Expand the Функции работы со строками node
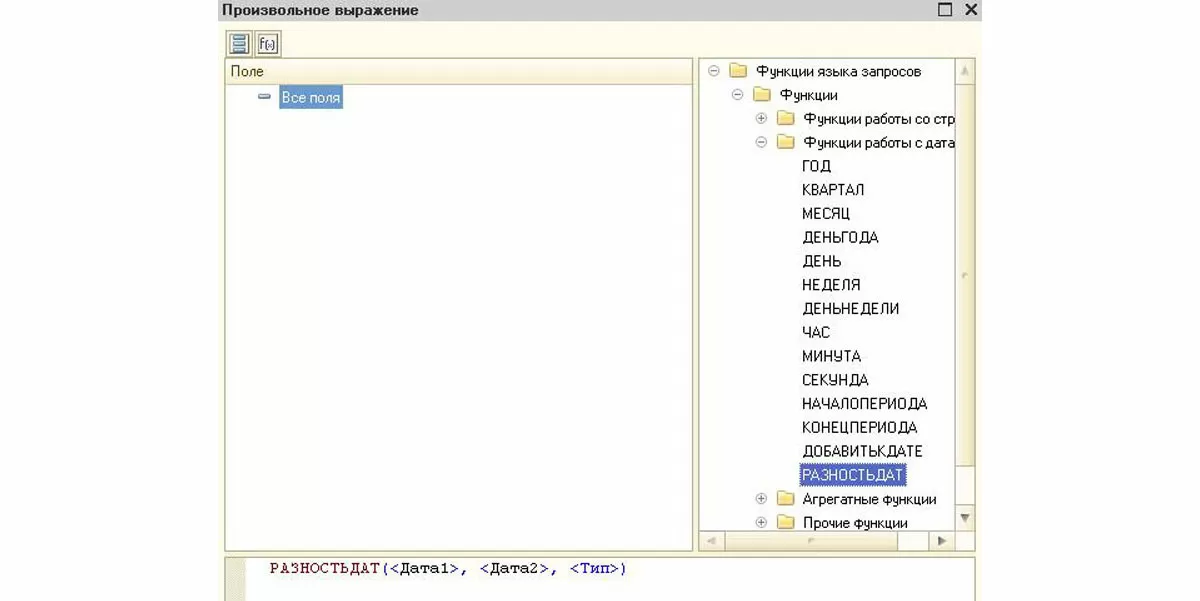Viewport: 1200px width, 601px height. [x=761, y=119]
